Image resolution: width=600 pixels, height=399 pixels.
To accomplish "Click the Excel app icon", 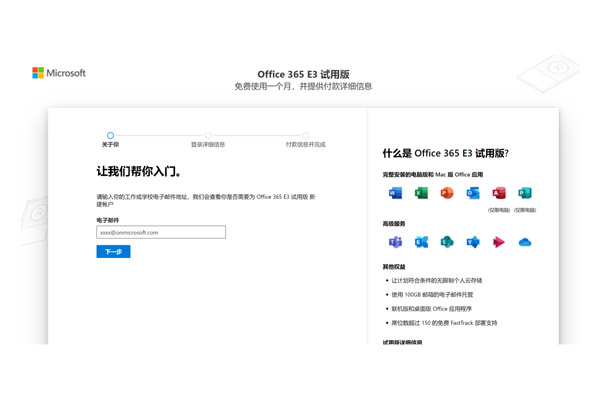I will pyautogui.click(x=421, y=193).
